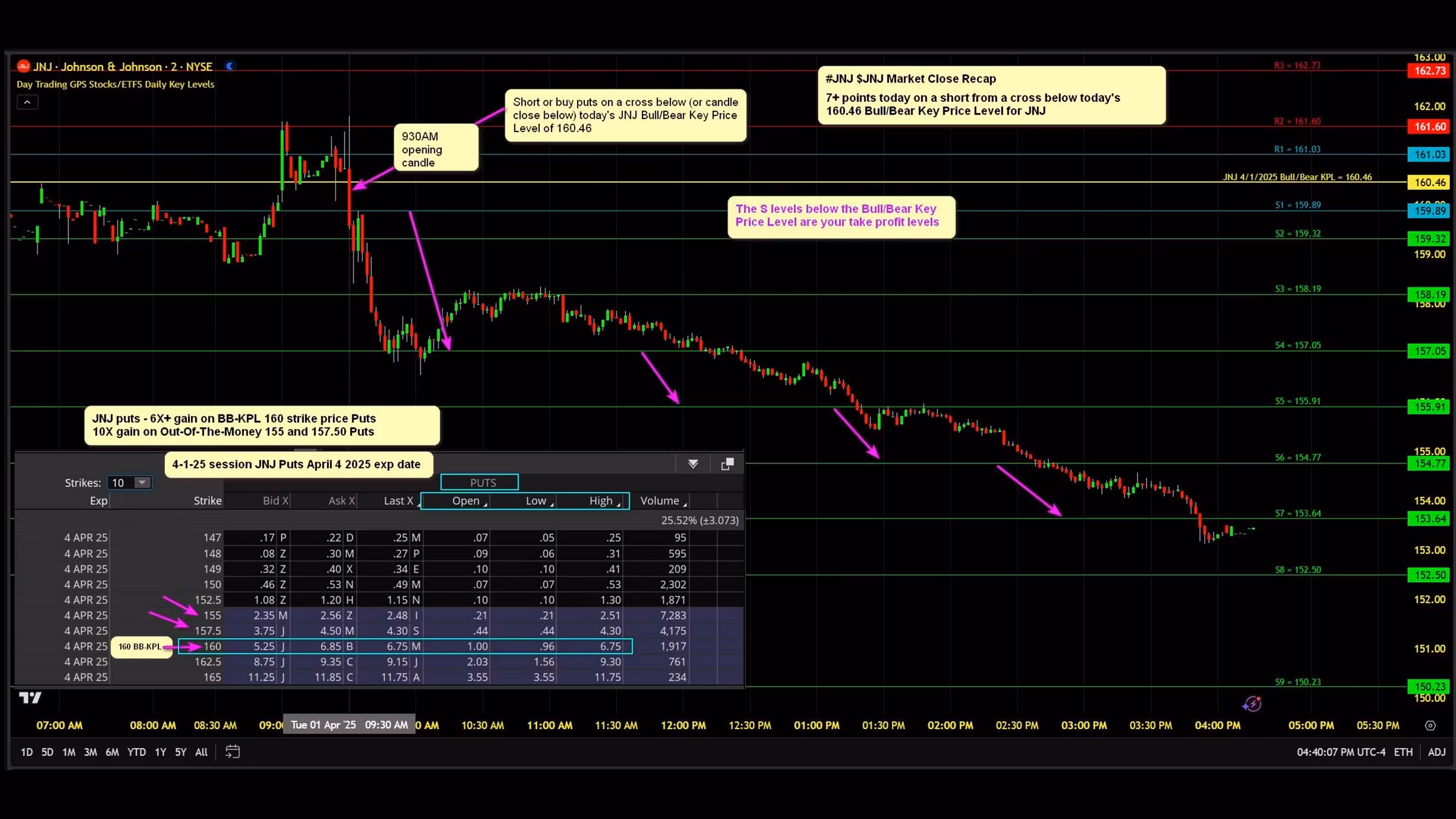Image resolution: width=1456 pixels, height=819 pixels.
Task: Collapse the indicator legend arrow
Action: (27, 103)
